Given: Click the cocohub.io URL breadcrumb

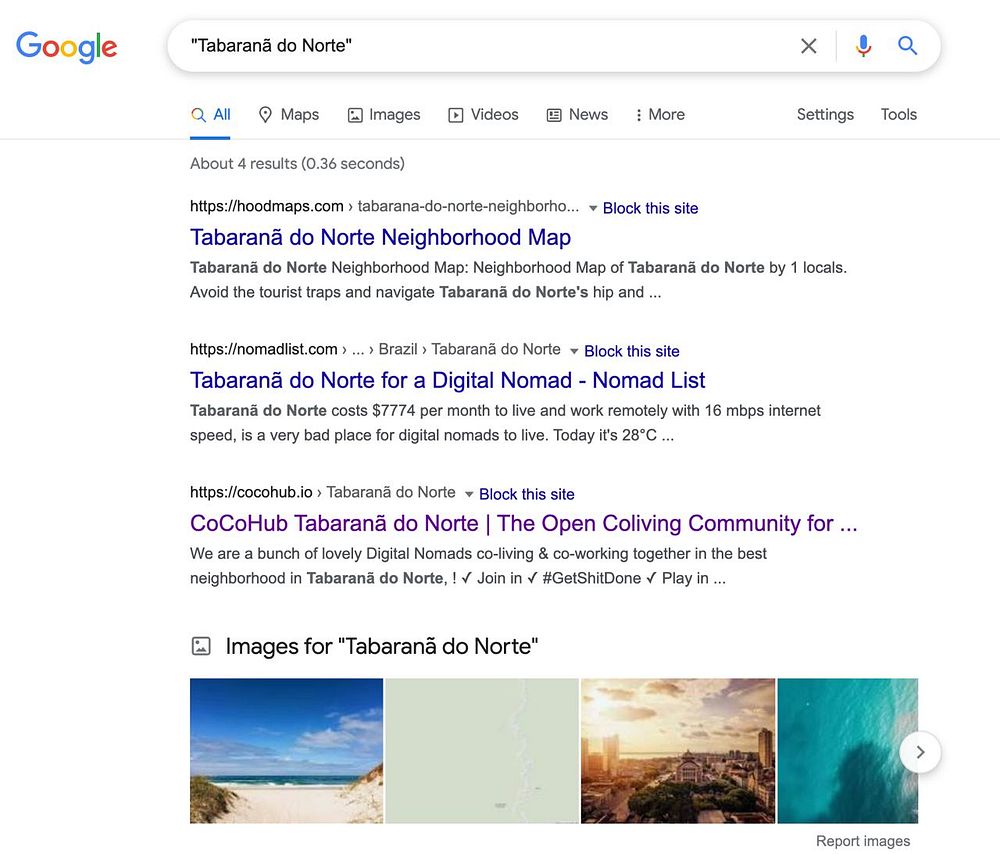Looking at the screenshot, I should (x=323, y=492).
